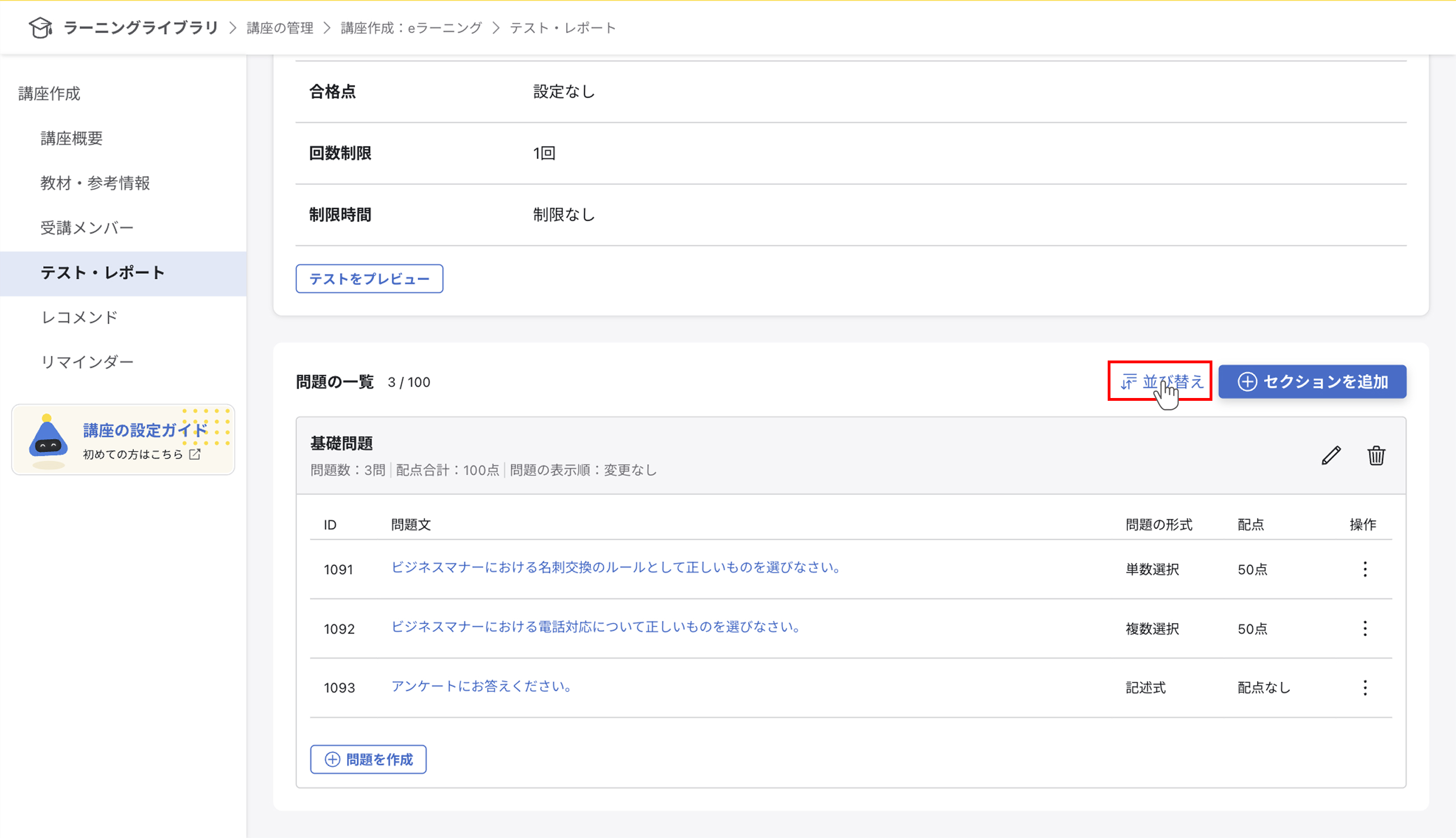This screenshot has width=1456, height=838.
Task: Click the graduation cap logo icon
Action: [40, 27]
